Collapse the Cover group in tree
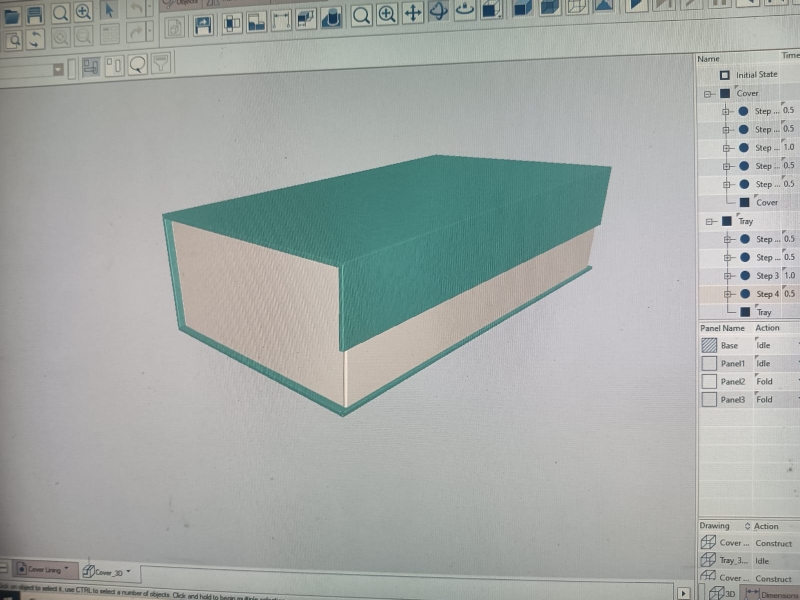The width and height of the screenshot is (800, 600). pyautogui.click(x=708, y=94)
